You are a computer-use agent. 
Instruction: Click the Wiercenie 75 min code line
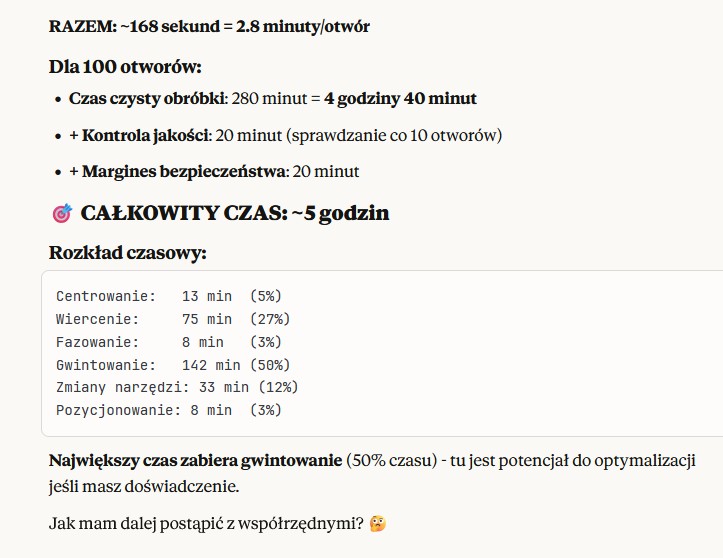click(x=173, y=319)
